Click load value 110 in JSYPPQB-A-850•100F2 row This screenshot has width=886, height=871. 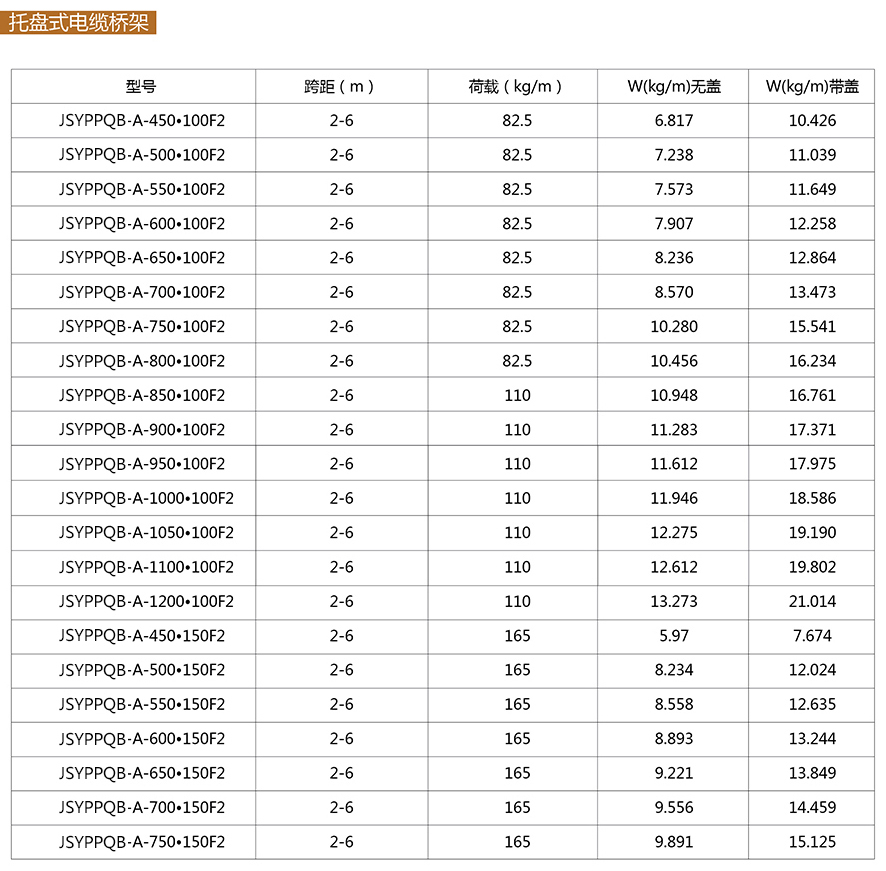pos(517,395)
